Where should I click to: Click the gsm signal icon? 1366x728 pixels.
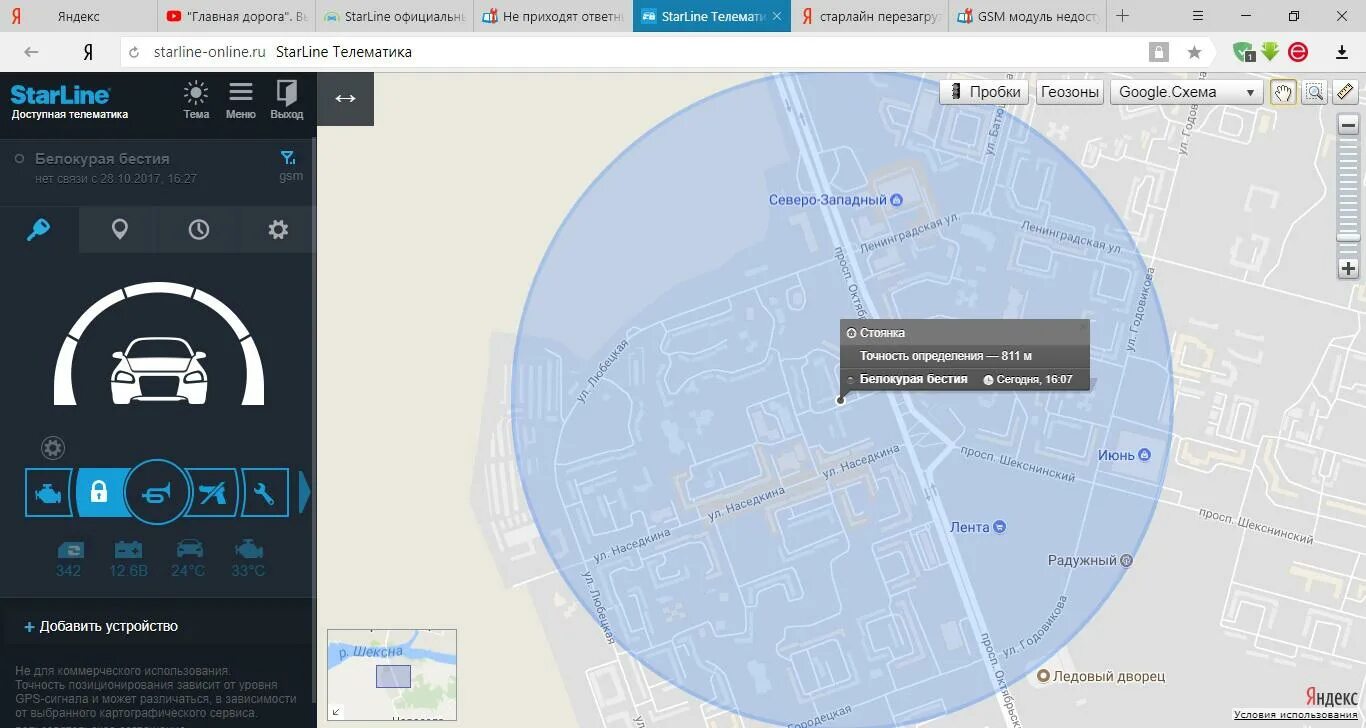point(289,166)
